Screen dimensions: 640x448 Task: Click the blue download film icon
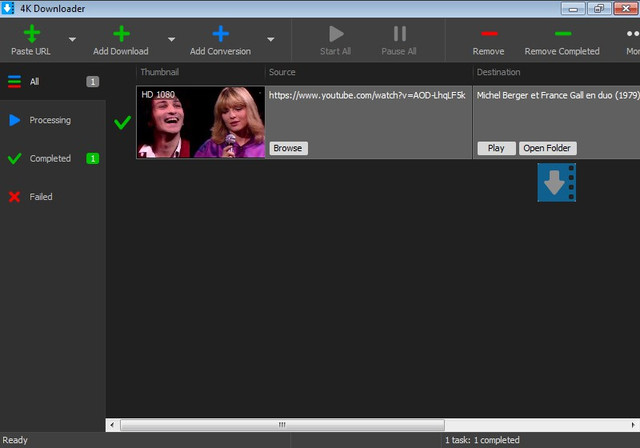[557, 182]
